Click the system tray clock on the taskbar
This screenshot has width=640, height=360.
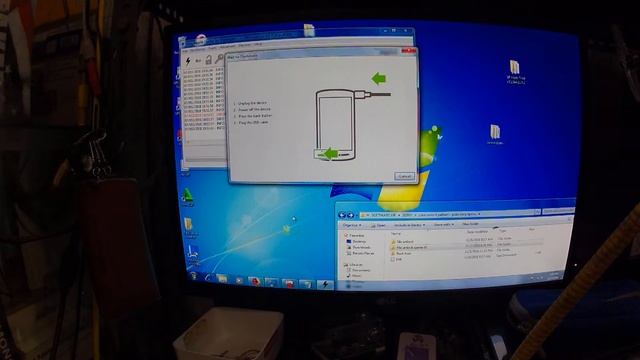coord(554,276)
